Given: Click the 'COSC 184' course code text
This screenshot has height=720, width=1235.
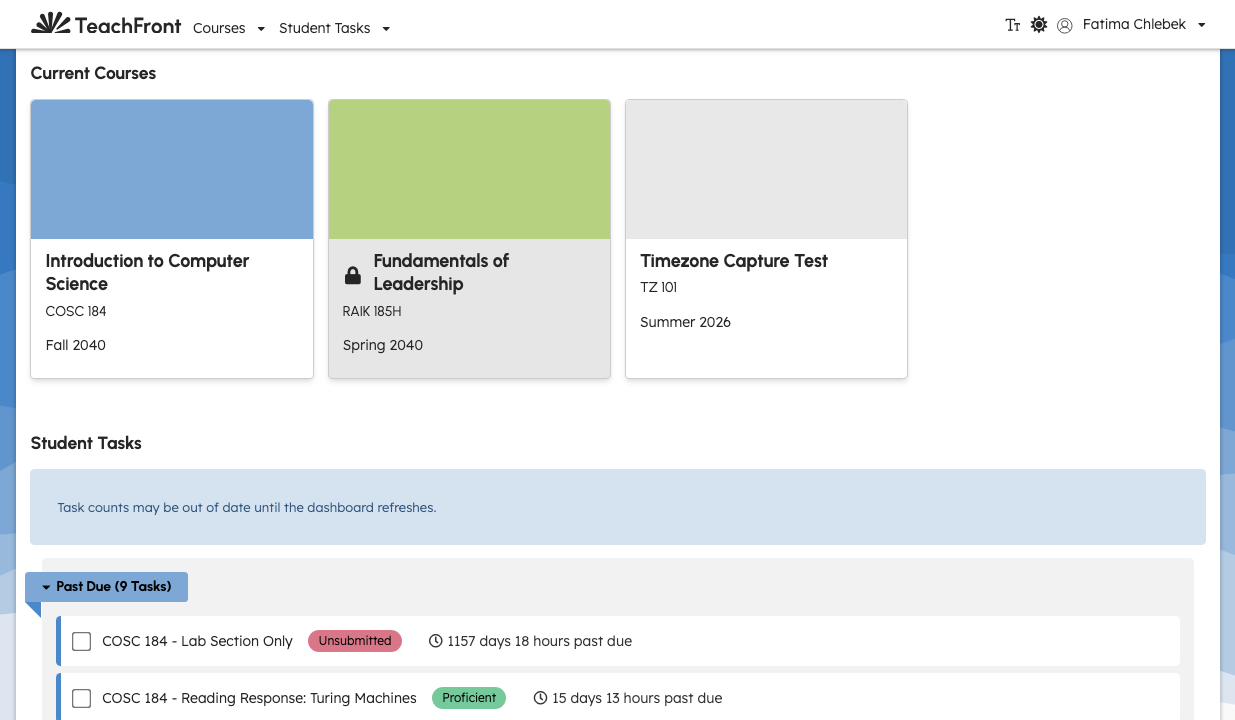Looking at the screenshot, I should (x=76, y=311).
